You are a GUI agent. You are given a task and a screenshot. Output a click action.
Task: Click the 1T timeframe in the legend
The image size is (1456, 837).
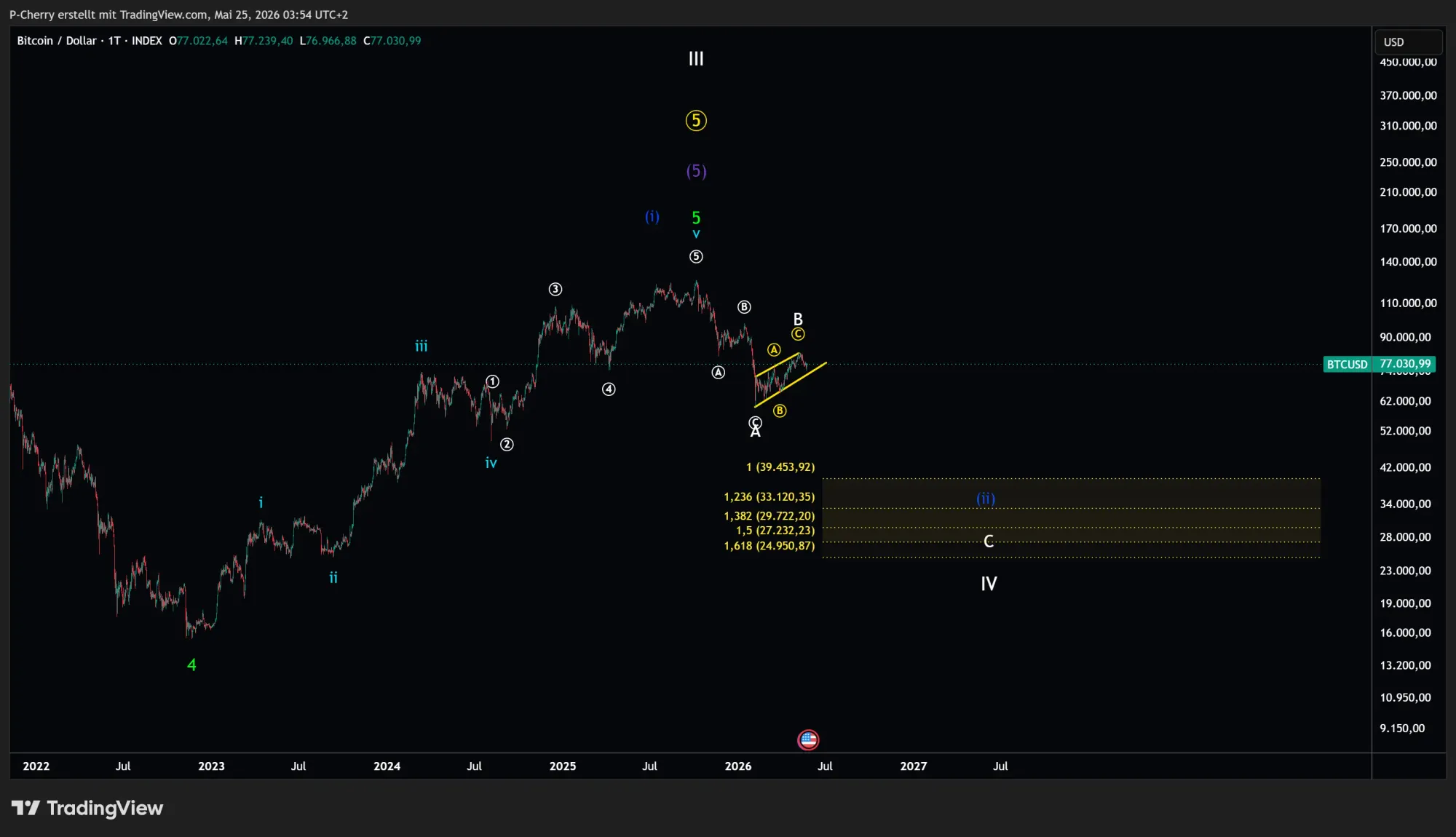pyautogui.click(x=114, y=41)
